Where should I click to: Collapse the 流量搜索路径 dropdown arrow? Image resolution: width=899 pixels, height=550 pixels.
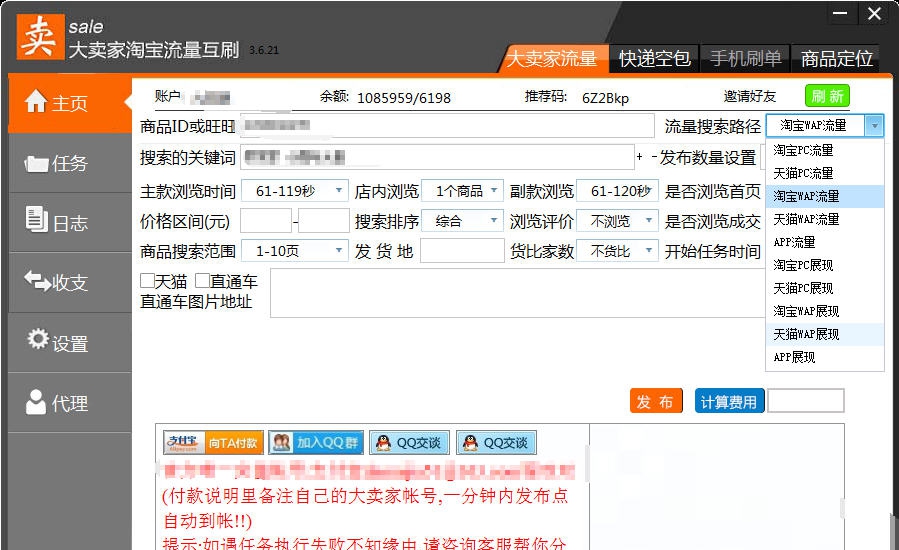tap(874, 126)
